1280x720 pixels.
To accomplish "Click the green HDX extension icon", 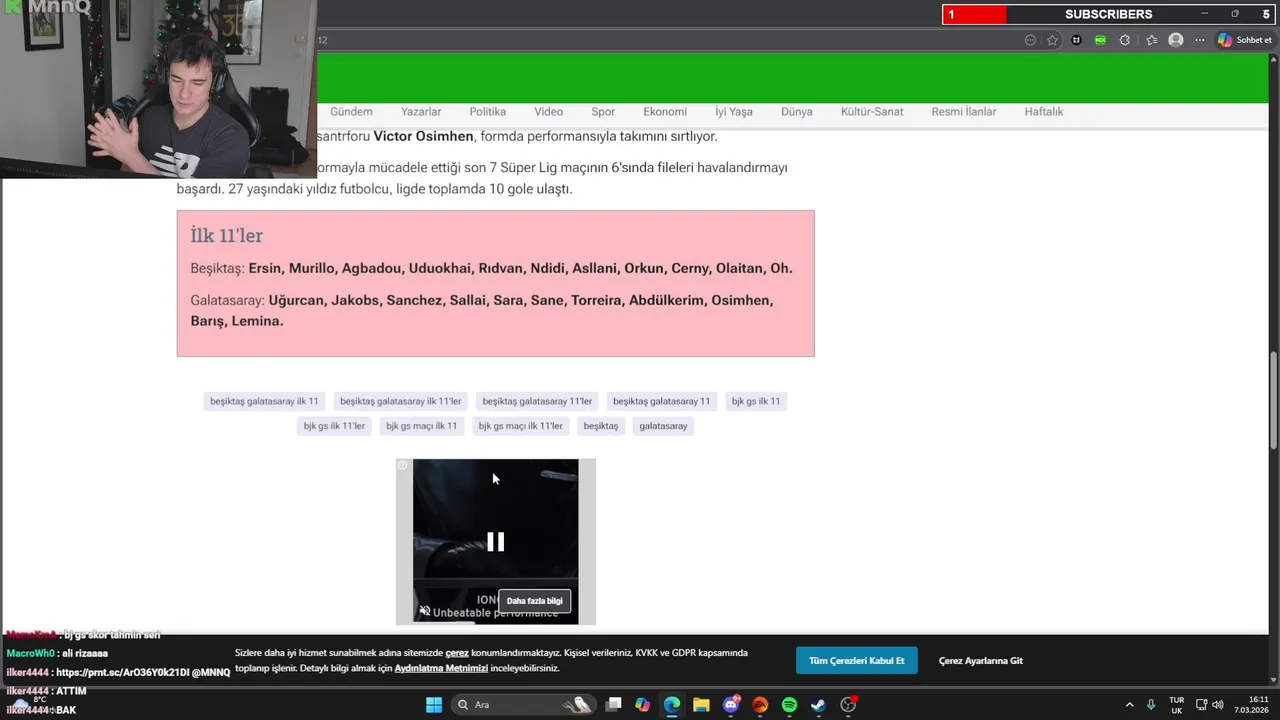I will (1100, 40).
